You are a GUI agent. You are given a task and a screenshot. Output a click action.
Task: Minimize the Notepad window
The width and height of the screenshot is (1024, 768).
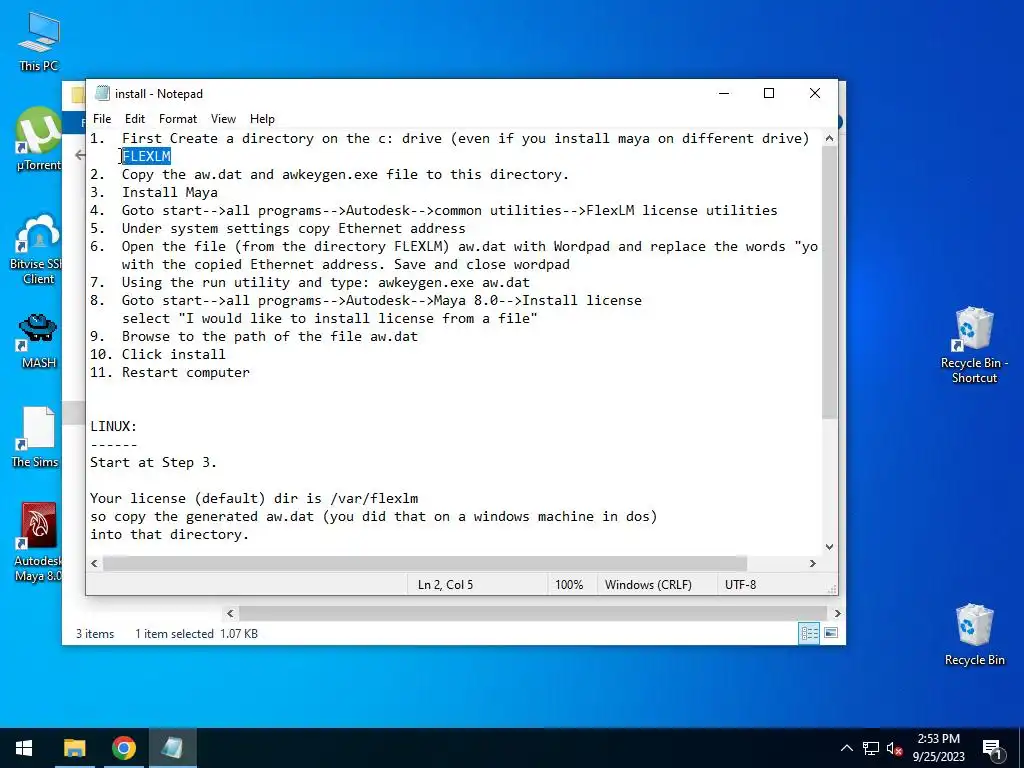coord(724,93)
